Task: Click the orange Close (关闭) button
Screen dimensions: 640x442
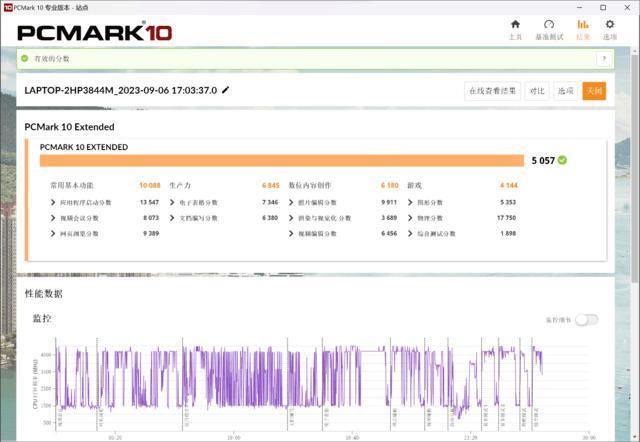Action: pyautogui.click(x=594, y=91)
